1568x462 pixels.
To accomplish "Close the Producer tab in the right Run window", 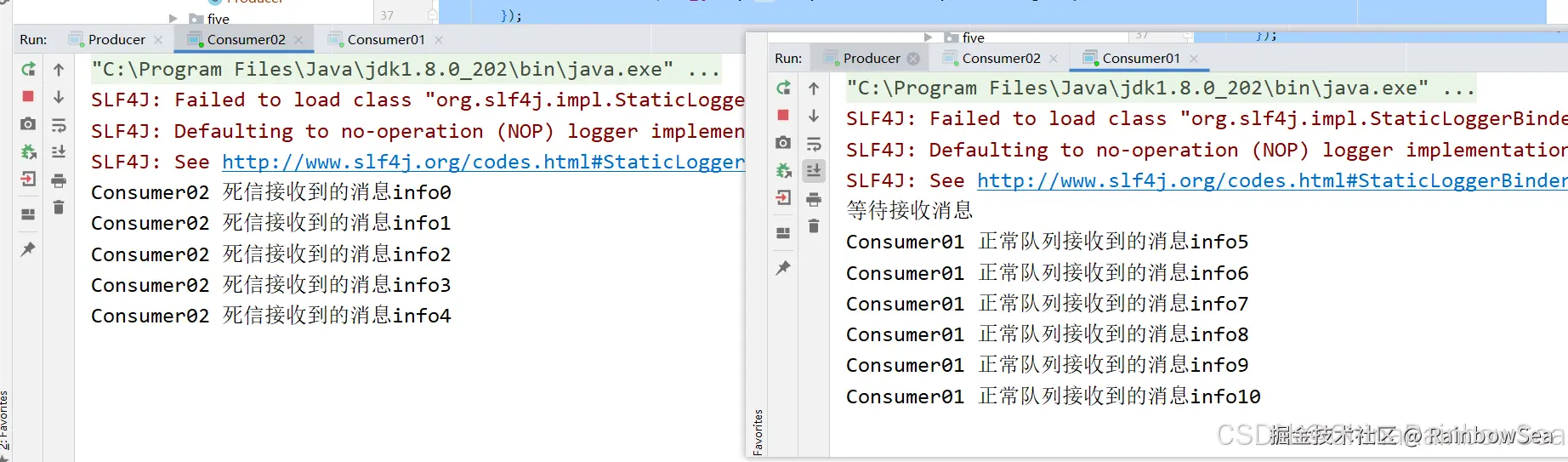I will pyautogui.click(x=913, y=59).
